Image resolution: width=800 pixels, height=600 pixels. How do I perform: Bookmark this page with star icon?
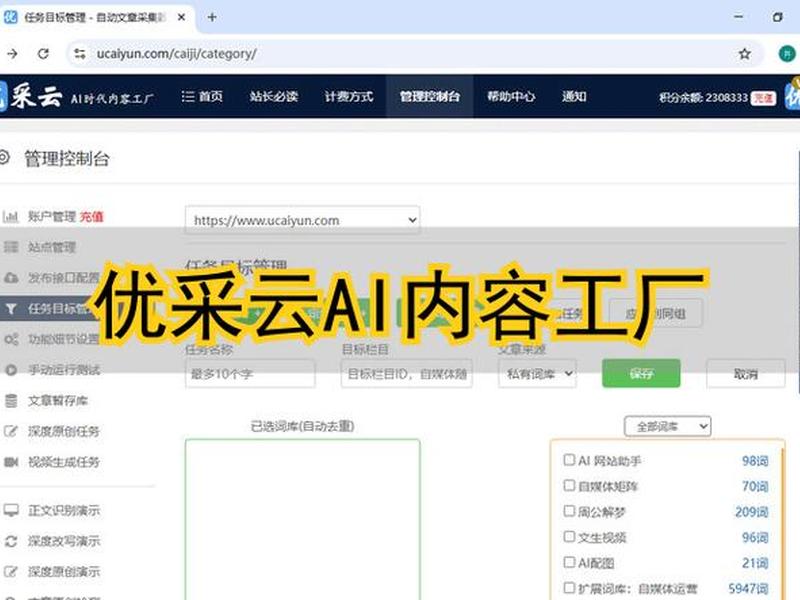[744, 54]
